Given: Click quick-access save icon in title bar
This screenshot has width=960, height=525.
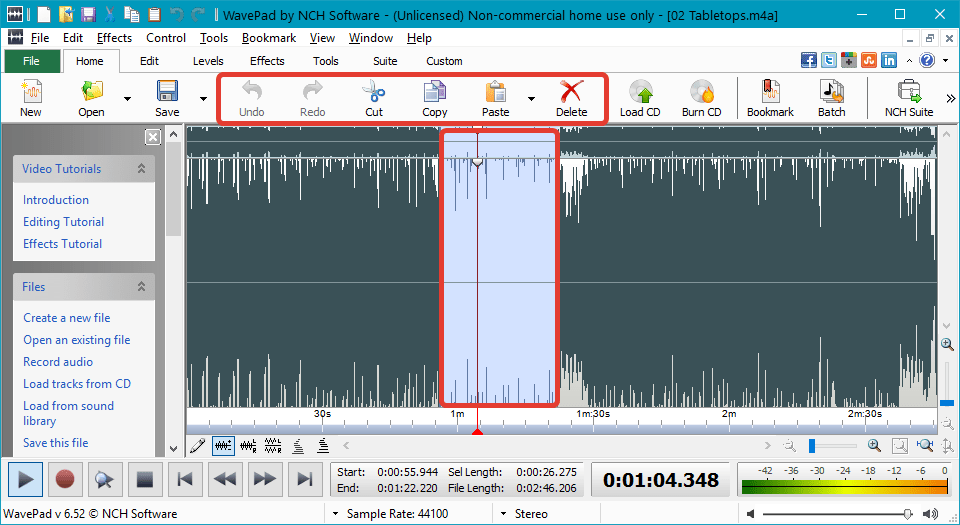Looking at the screenshot, I should (88, 14).
